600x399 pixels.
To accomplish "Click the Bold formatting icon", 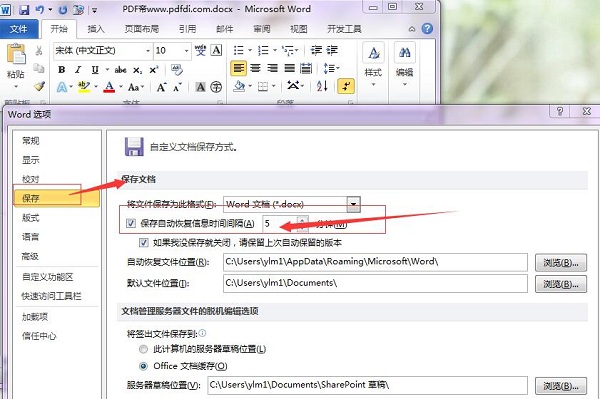I will point(61,70).
